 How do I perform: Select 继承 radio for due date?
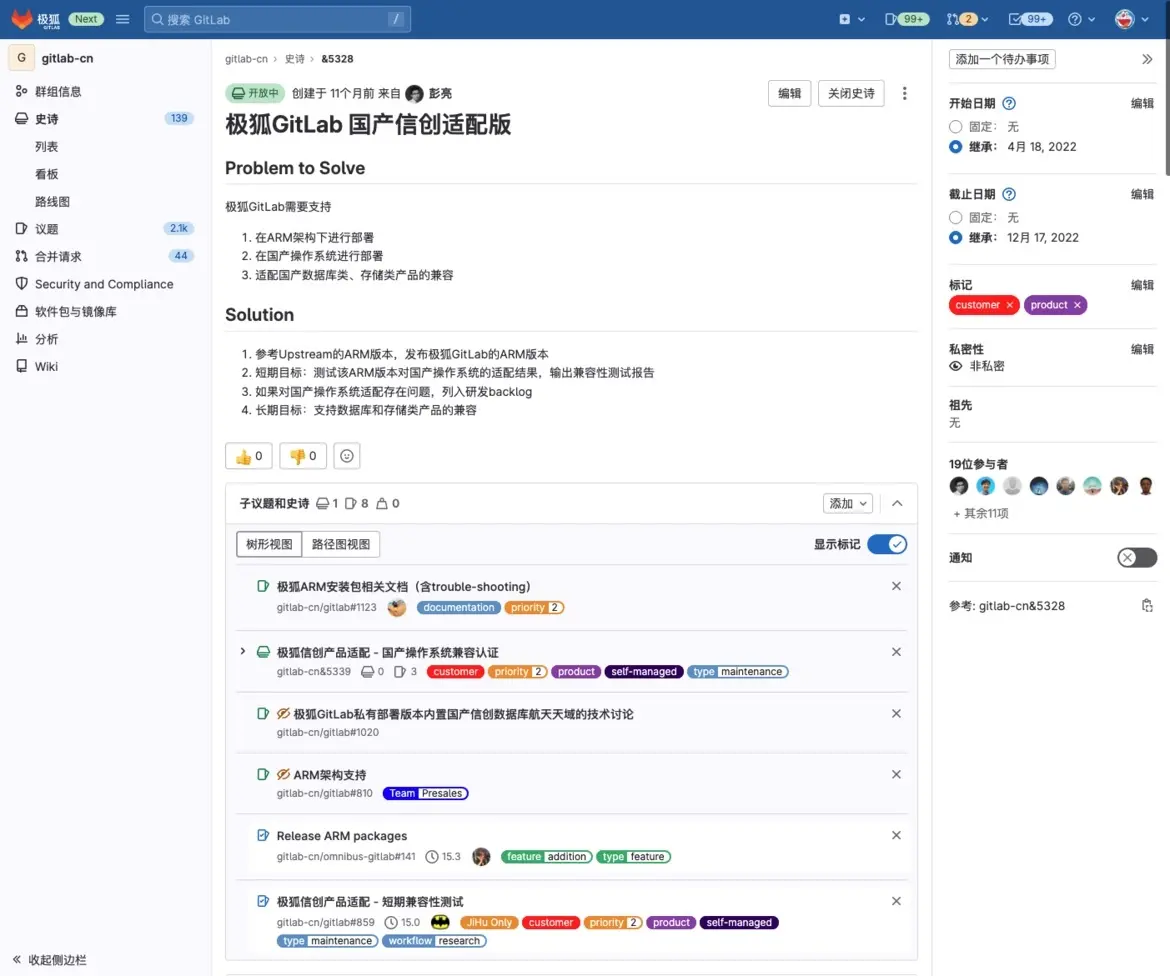click(956, 238)
